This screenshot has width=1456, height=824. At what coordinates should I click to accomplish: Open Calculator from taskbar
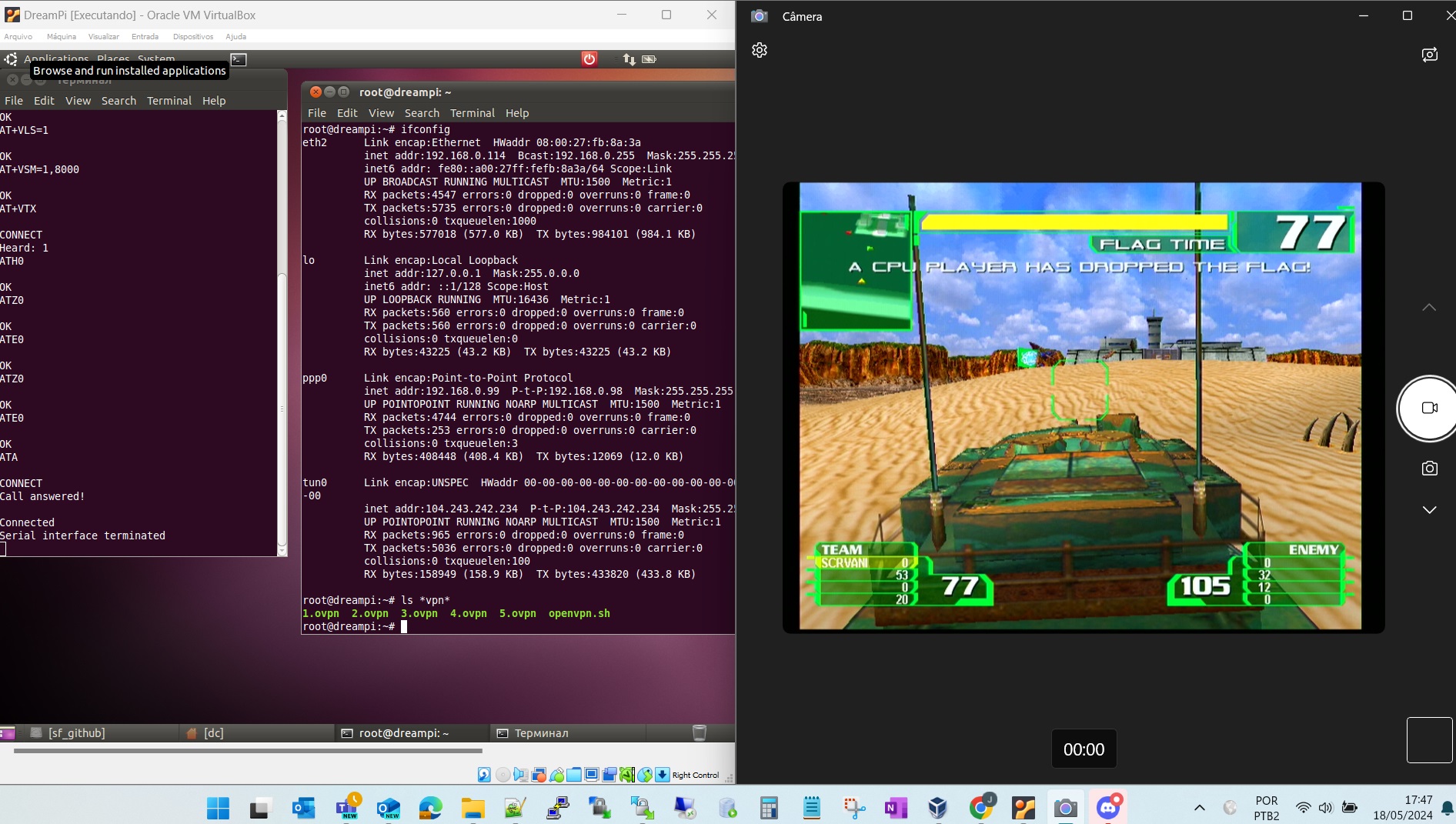[x=768, y=808]
